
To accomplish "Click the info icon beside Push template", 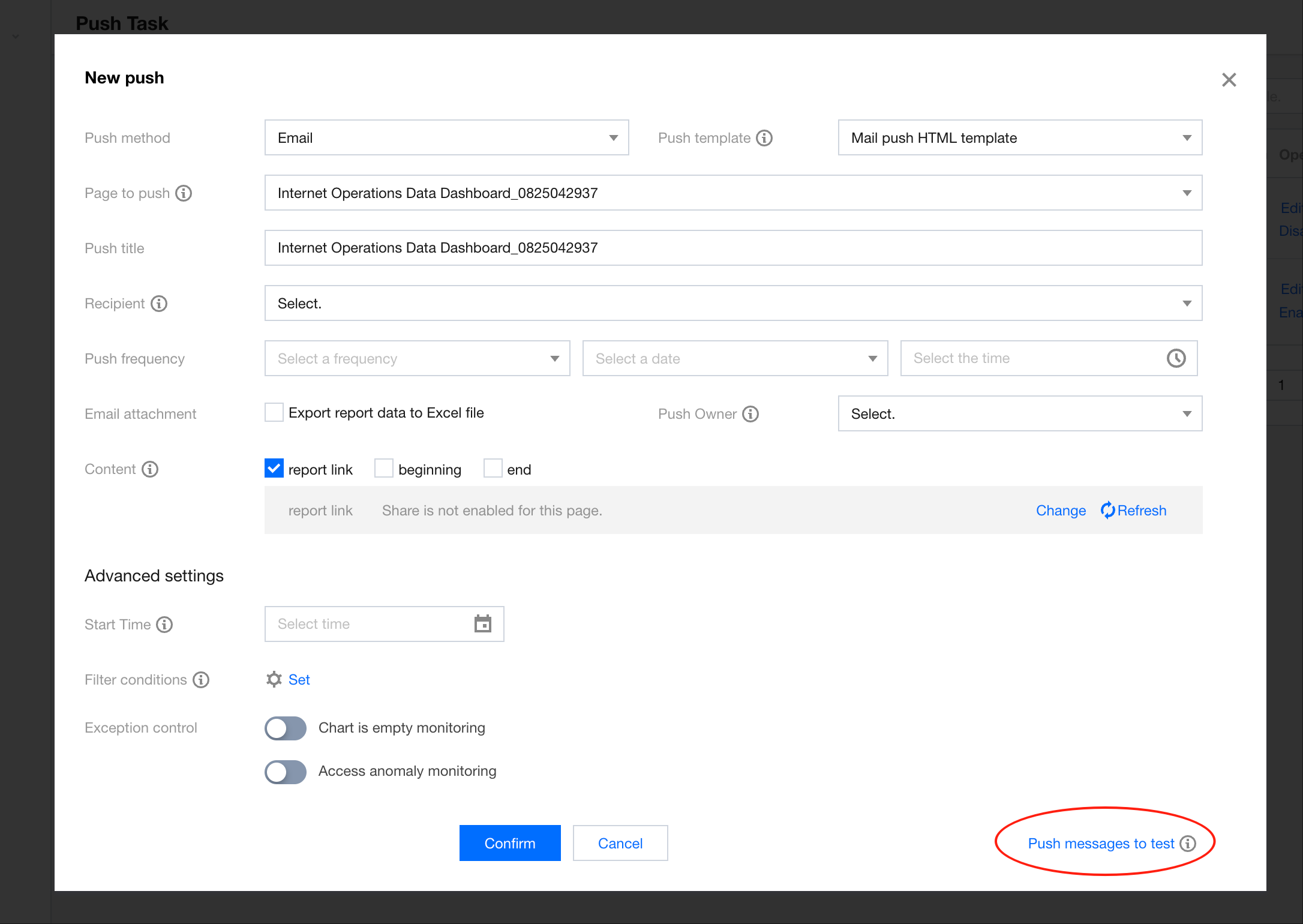I will pos(764,138).
